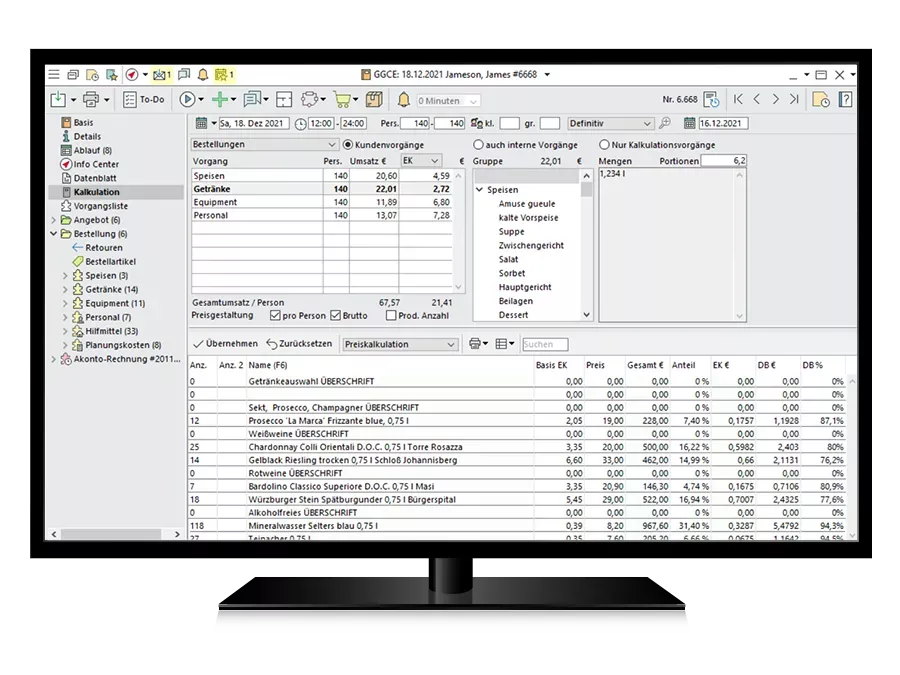Select Info Center in the sidebar
This screenshot has height=675, width=900.
[x=95, y=164]
